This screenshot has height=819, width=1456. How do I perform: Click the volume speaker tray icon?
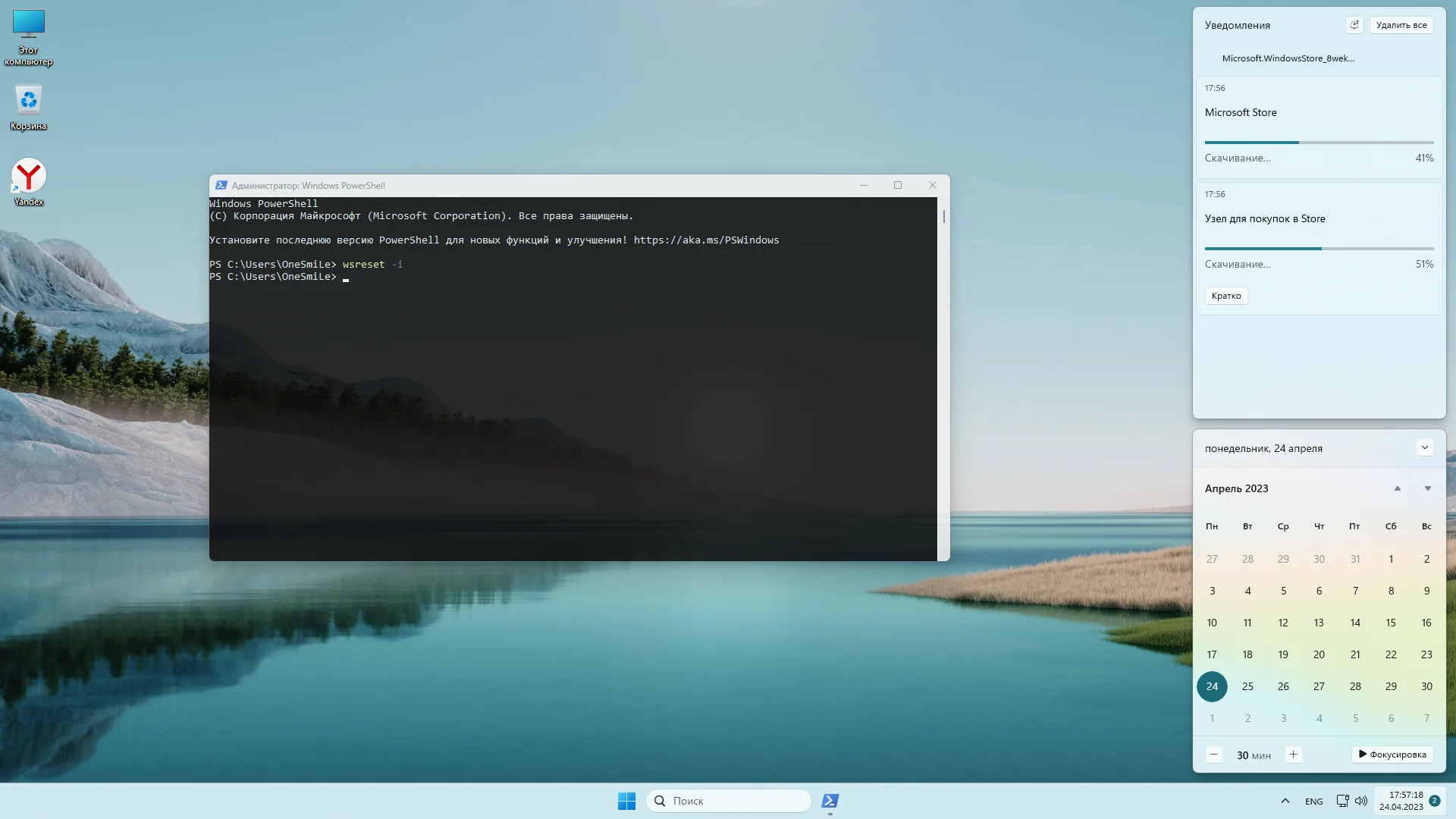coord(1361,801)
